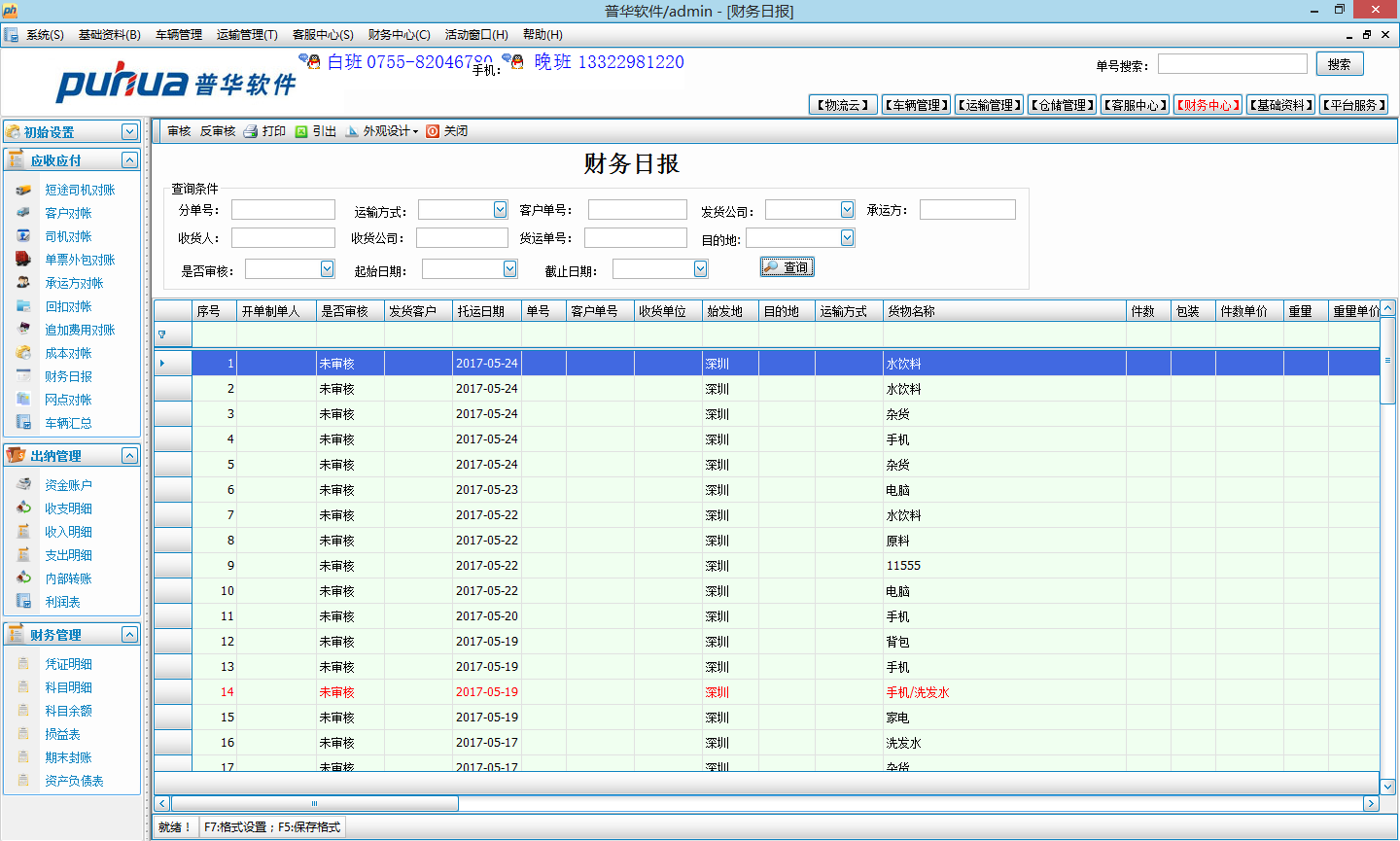This screenshot has height=841, width=1400.
Task: Open the 运输方式 dropdown
Action: 500,210
